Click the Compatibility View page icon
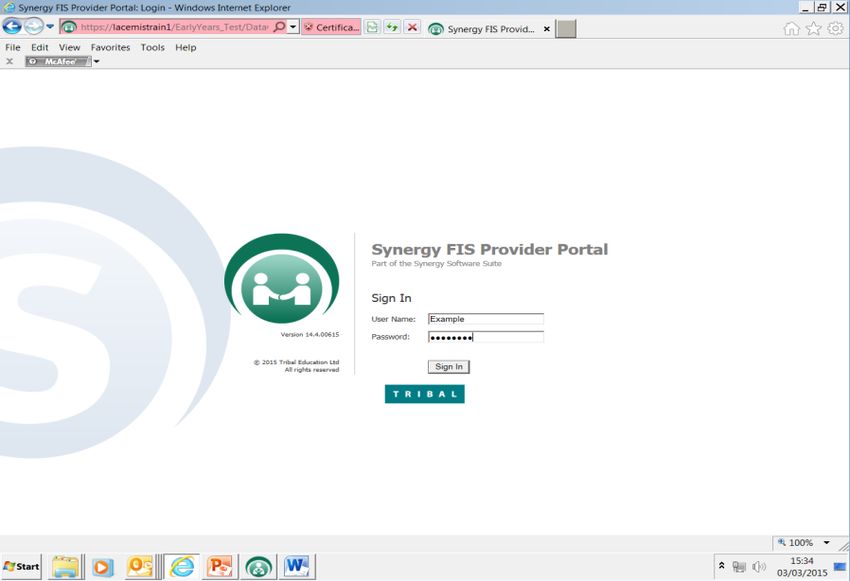This screenshot has width=850, height=581. point(372,27)
